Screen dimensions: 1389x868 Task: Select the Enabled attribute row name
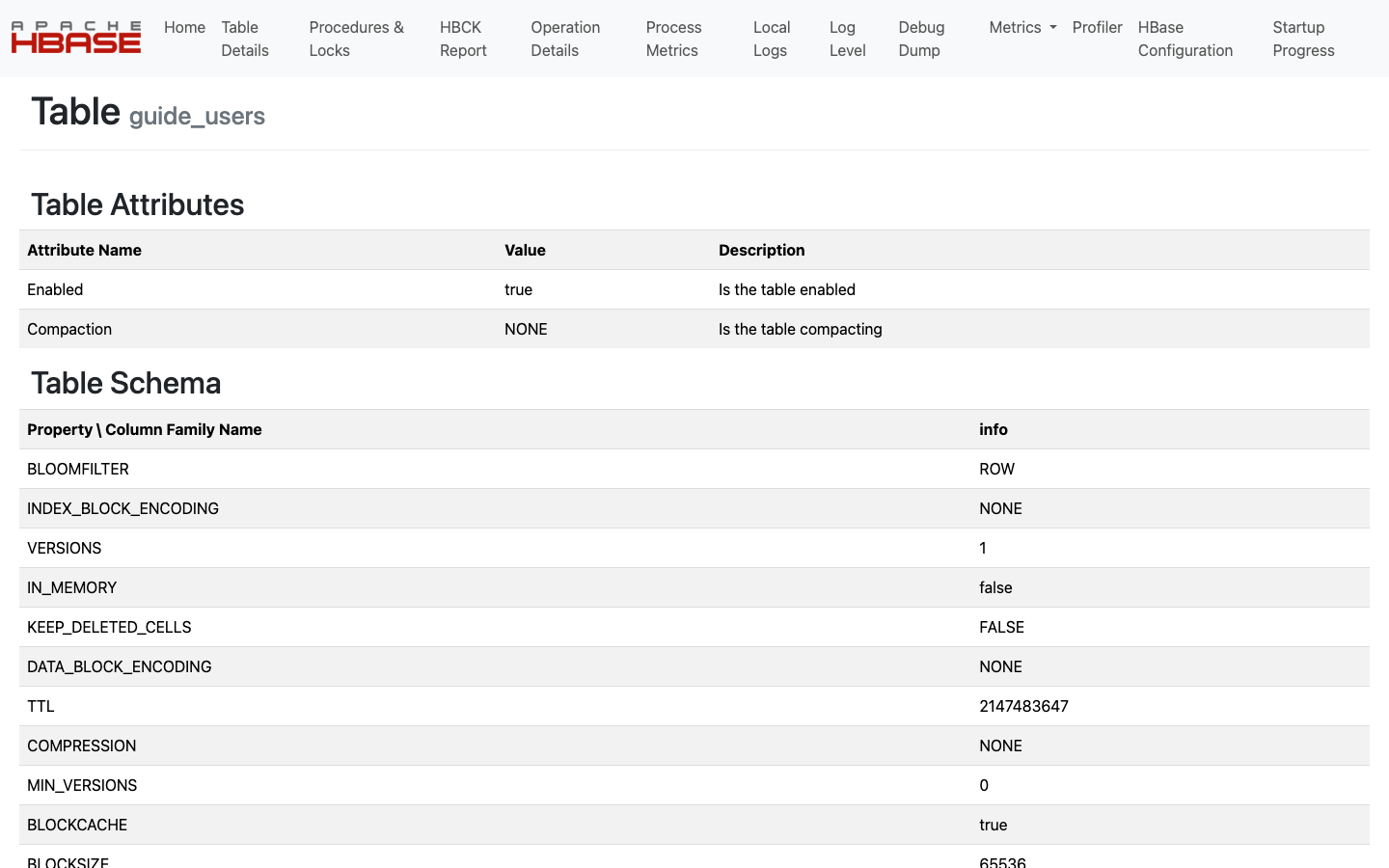point(55,289)
